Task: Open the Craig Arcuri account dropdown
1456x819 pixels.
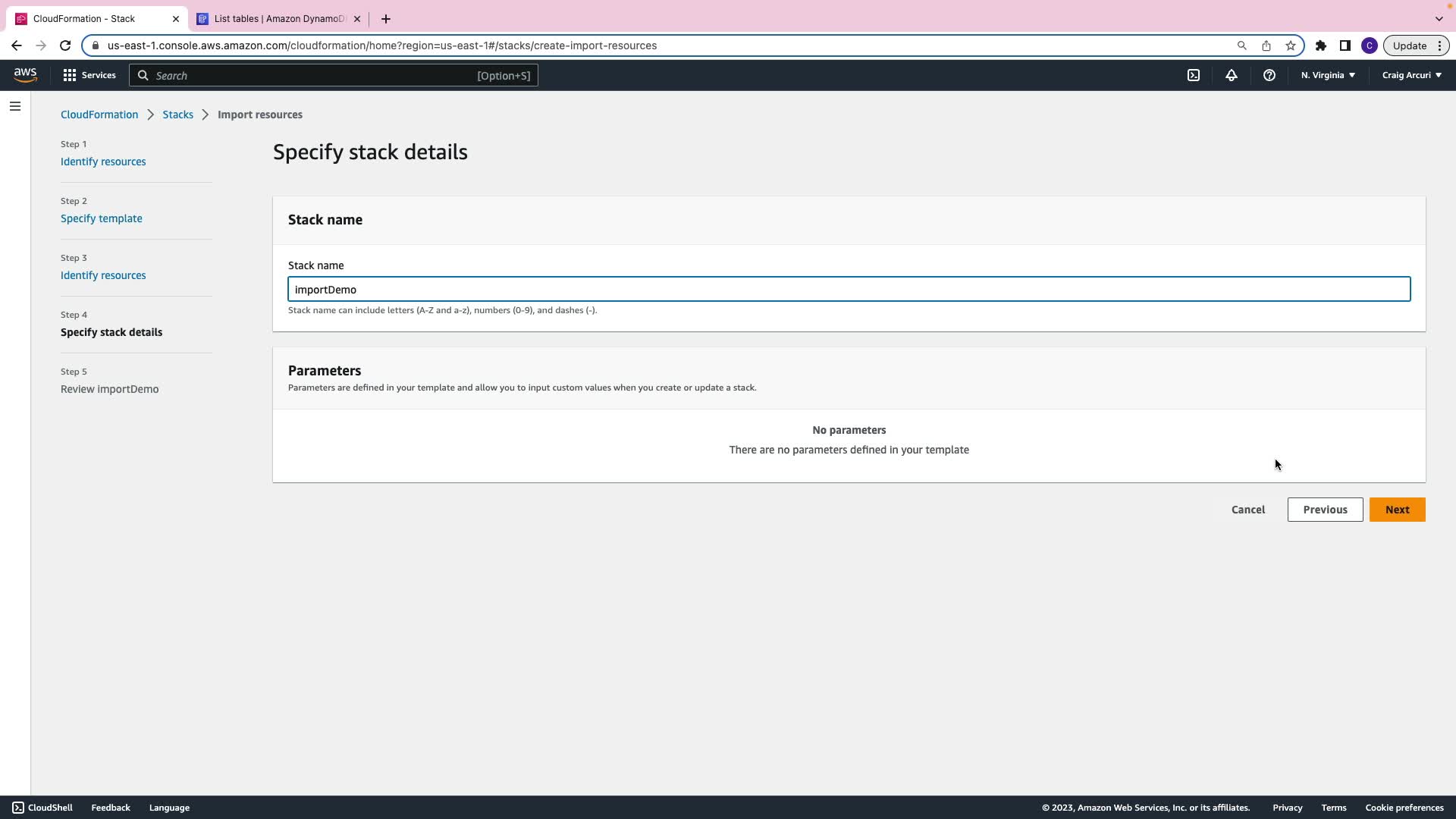Action: pyautogui.click(x=1411, y=75)
